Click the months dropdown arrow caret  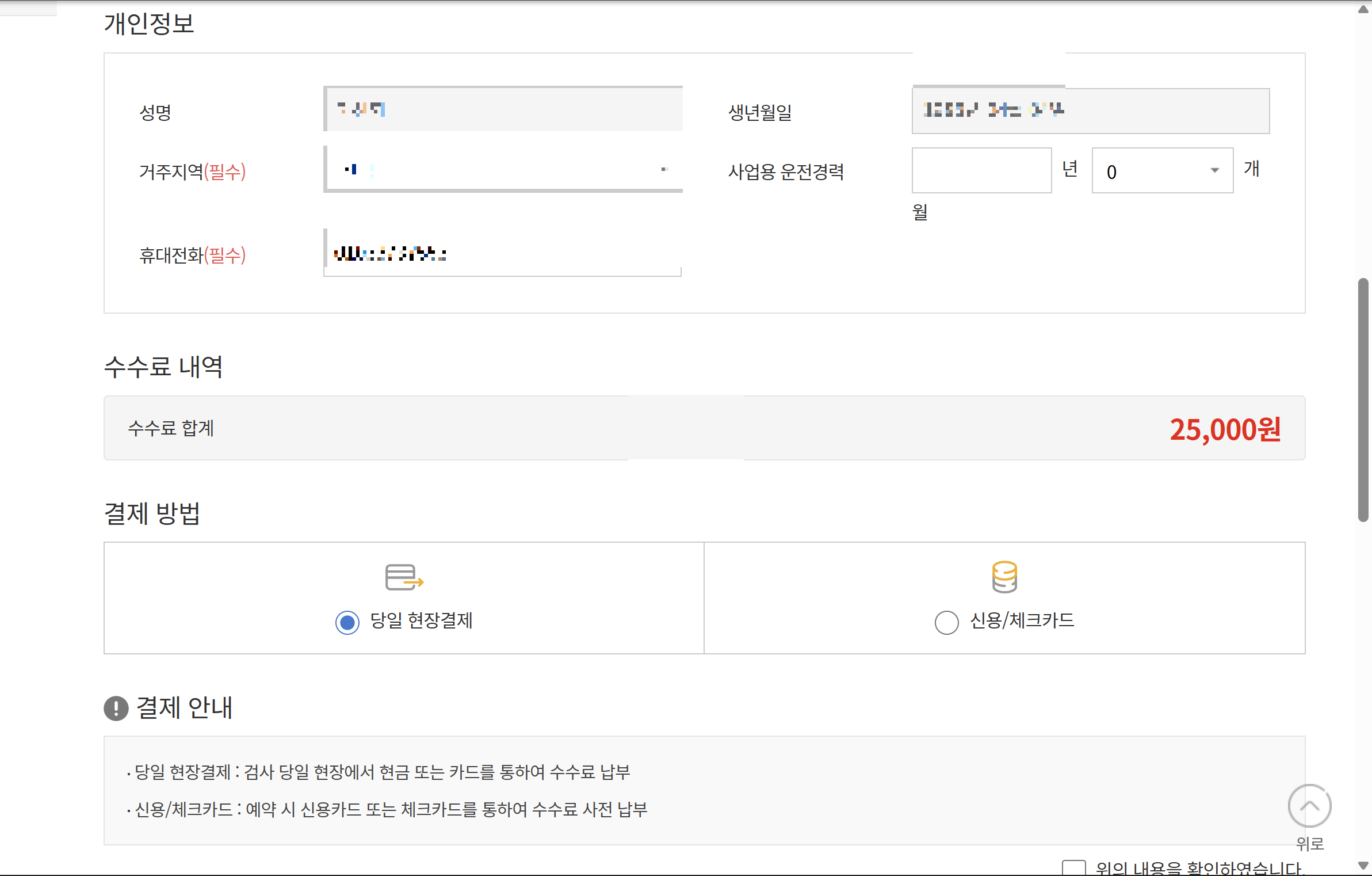point(1214,170)
